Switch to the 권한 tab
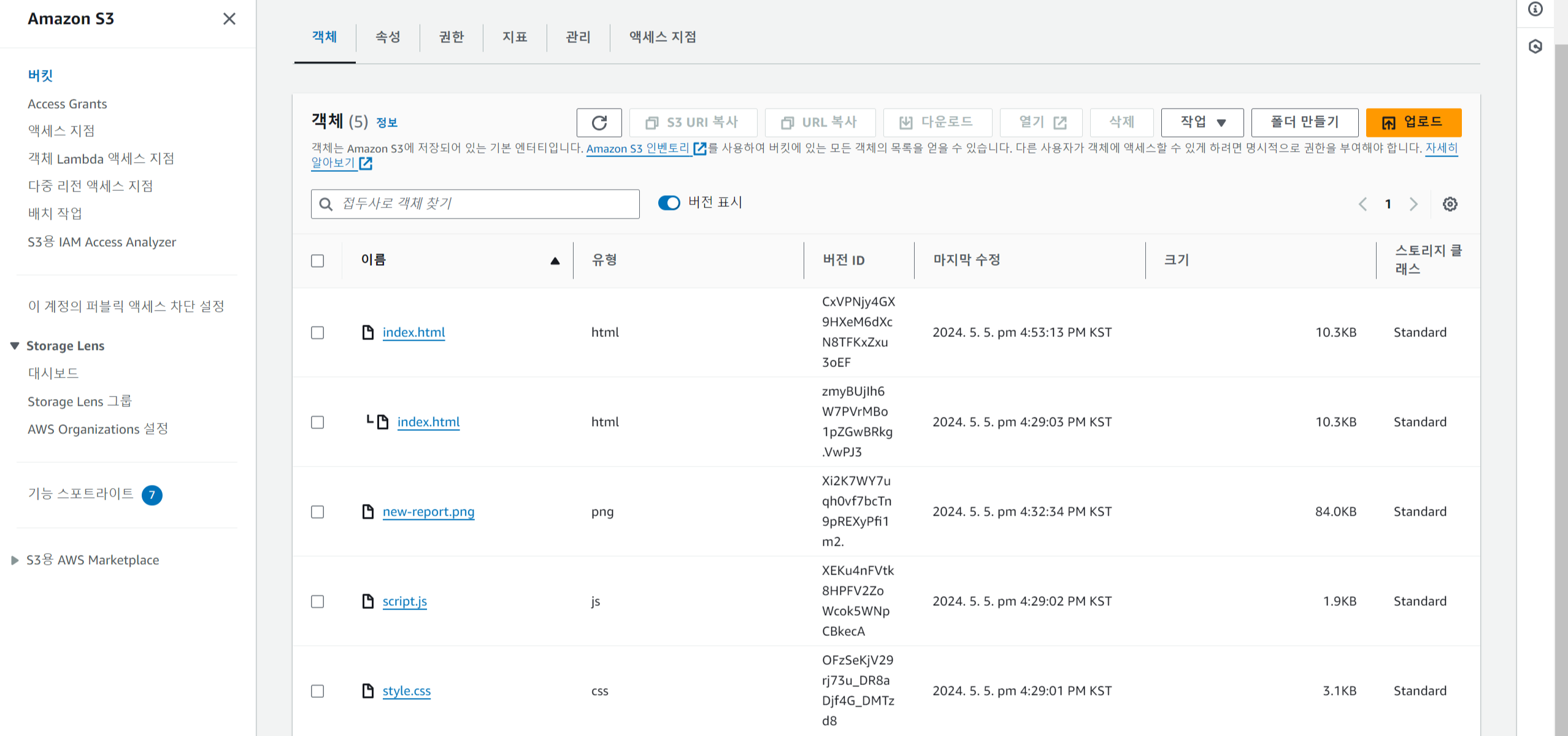1568x736 pixels. point(452,37)
